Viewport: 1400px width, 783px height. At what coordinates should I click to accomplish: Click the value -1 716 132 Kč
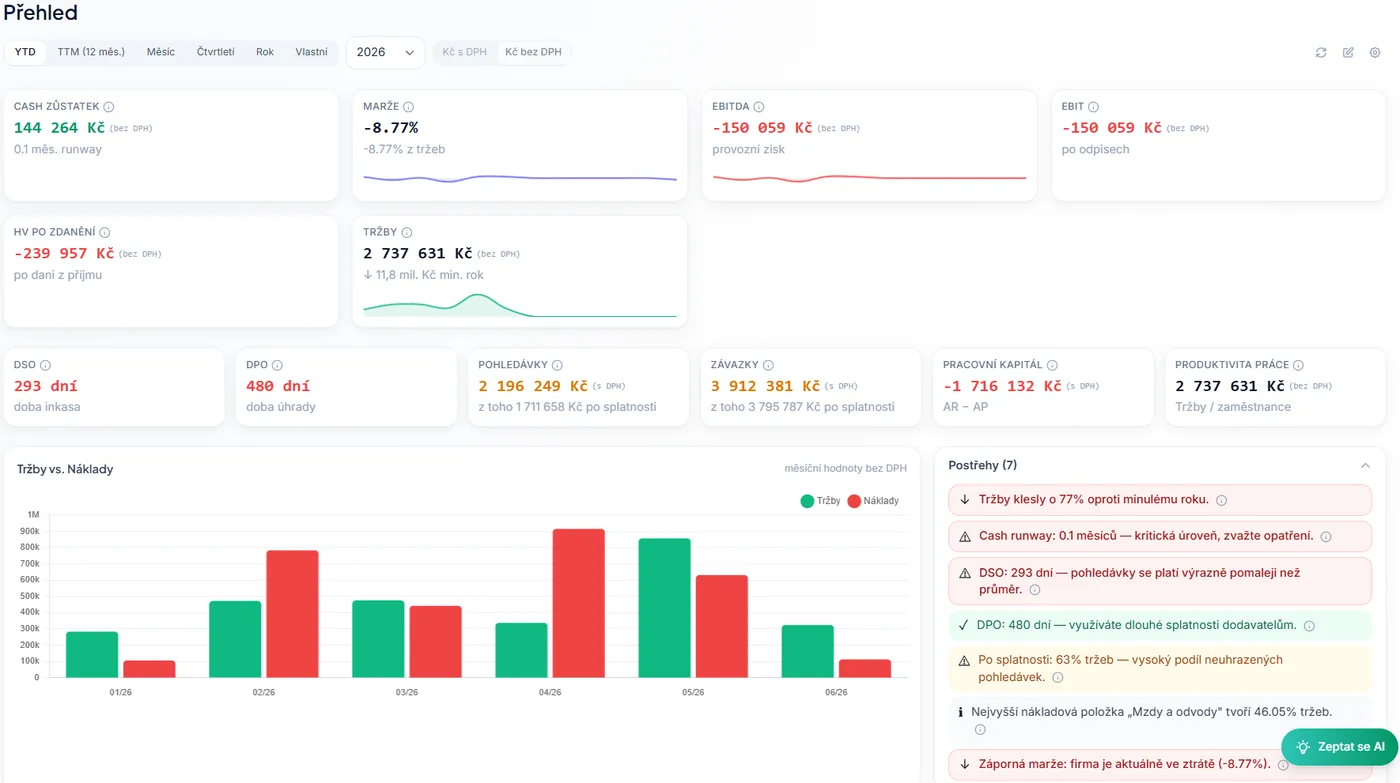[x=1002, y=386]
